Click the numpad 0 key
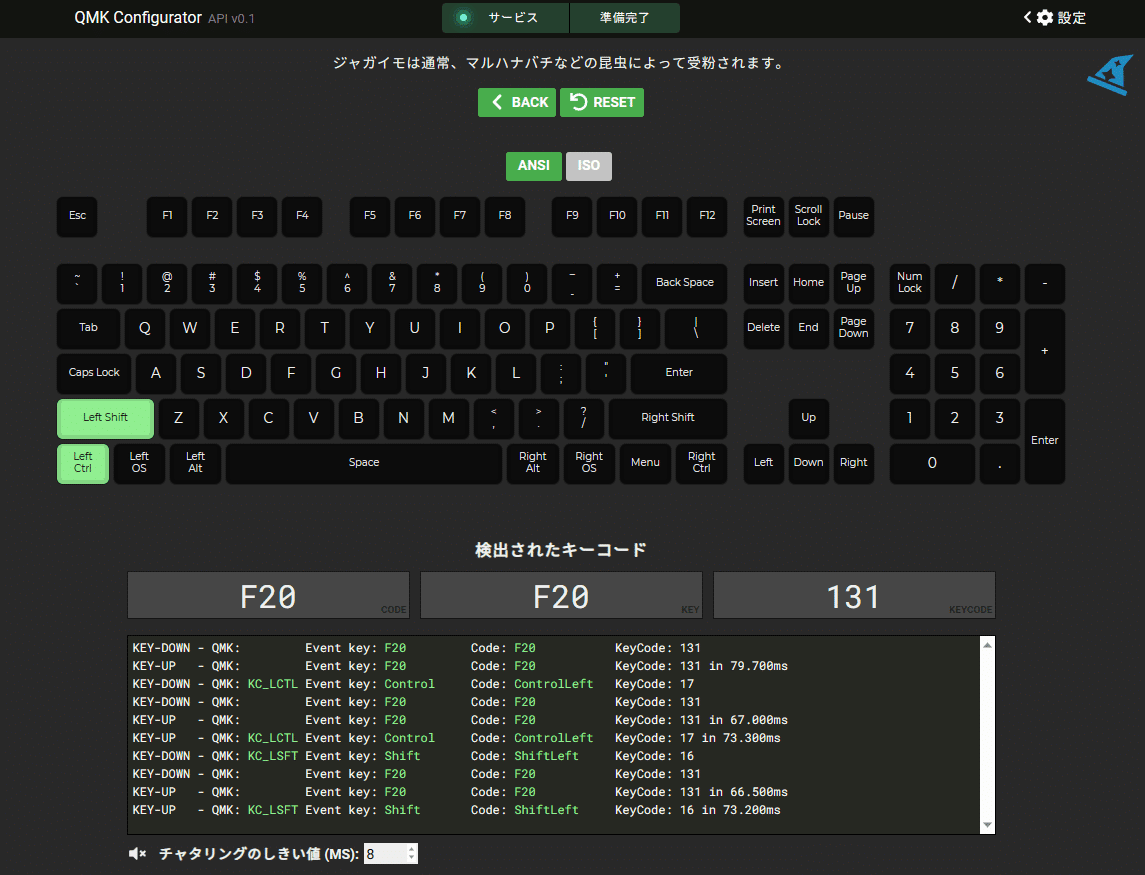 [x=932, y=463]
